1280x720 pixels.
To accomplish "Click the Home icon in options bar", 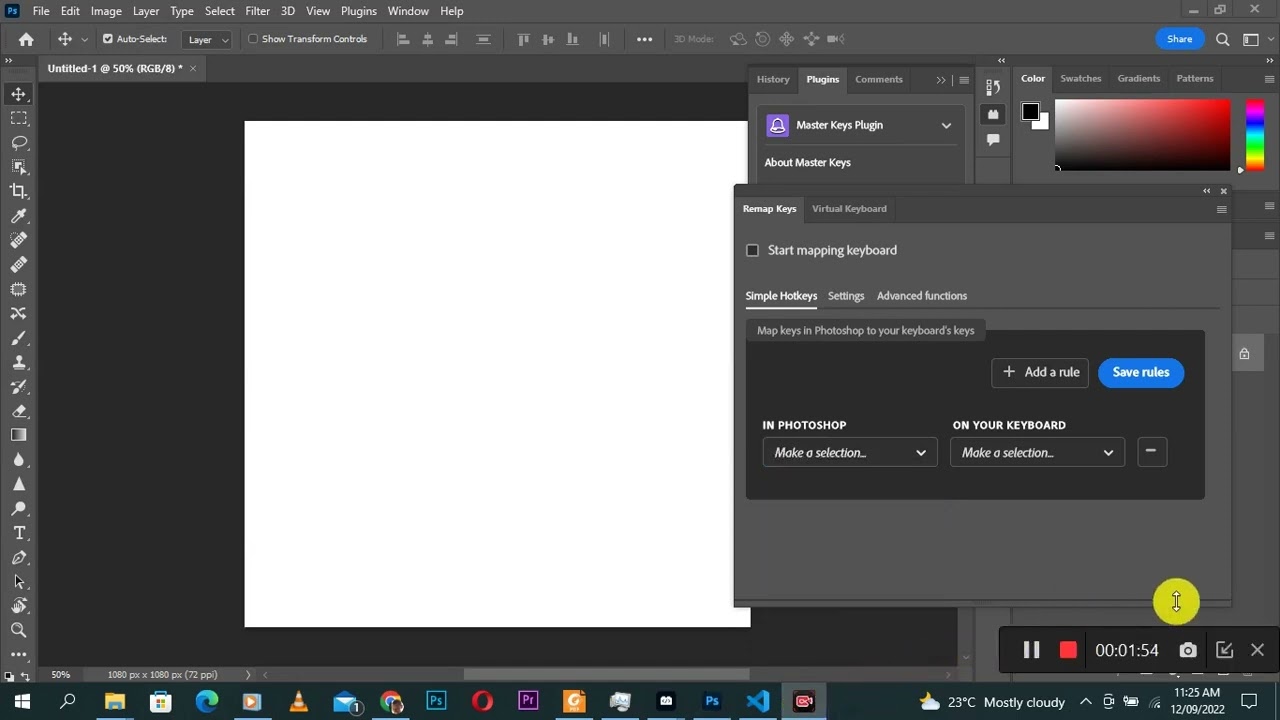I will (x=26, y=39).
